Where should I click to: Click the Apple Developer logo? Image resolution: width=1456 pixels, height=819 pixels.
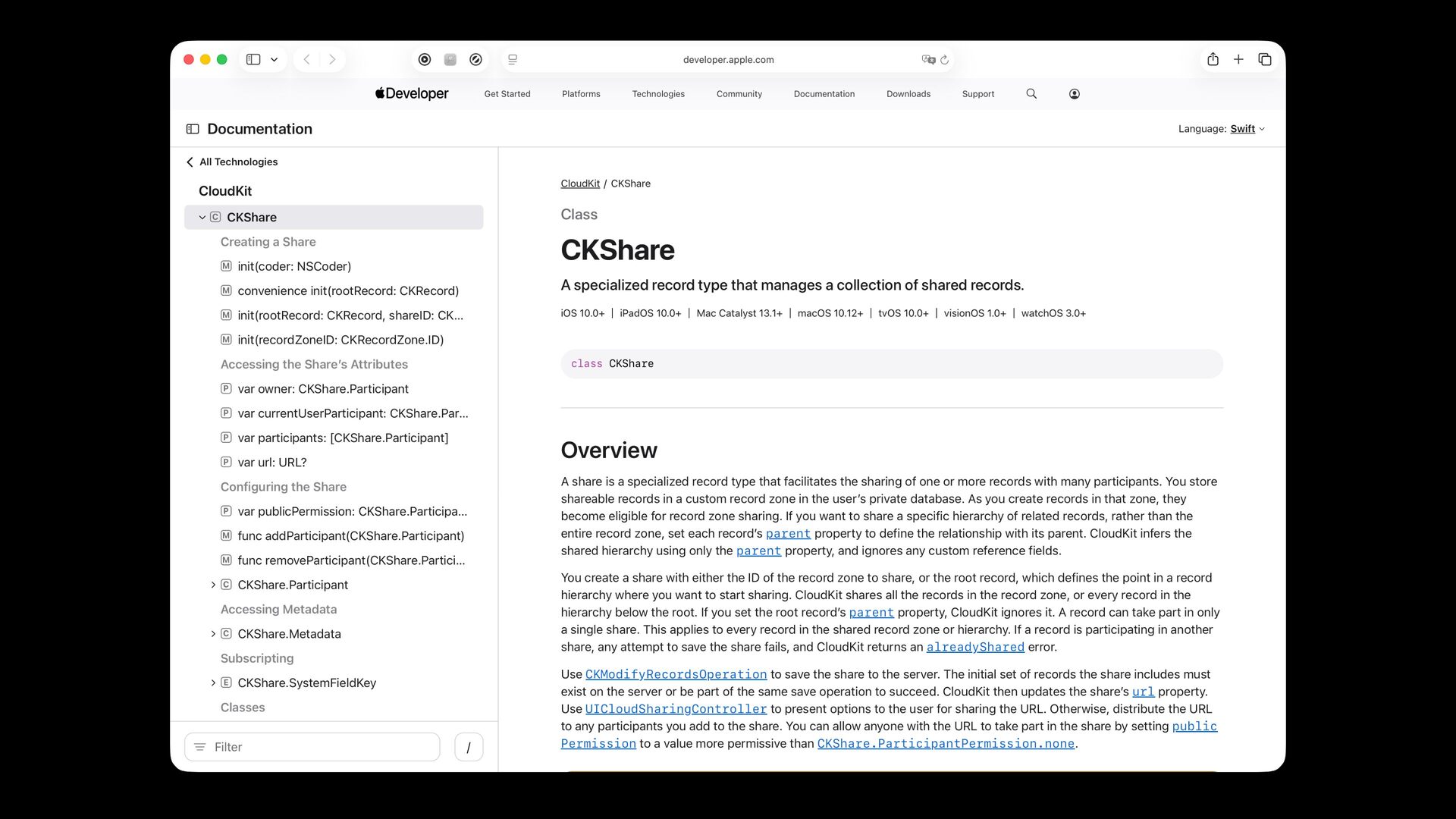412,93
